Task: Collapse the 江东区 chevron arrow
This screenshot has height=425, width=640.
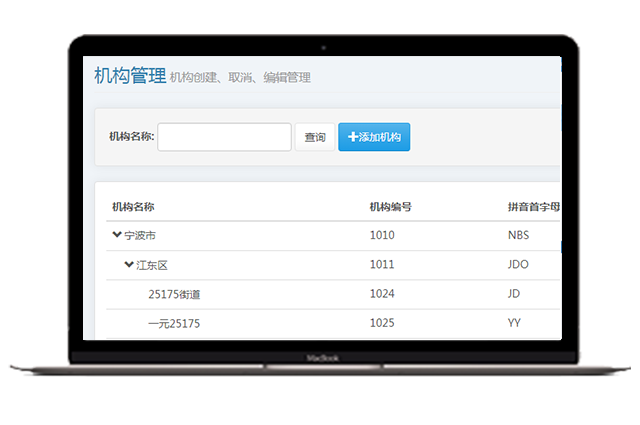Action: 129,265
